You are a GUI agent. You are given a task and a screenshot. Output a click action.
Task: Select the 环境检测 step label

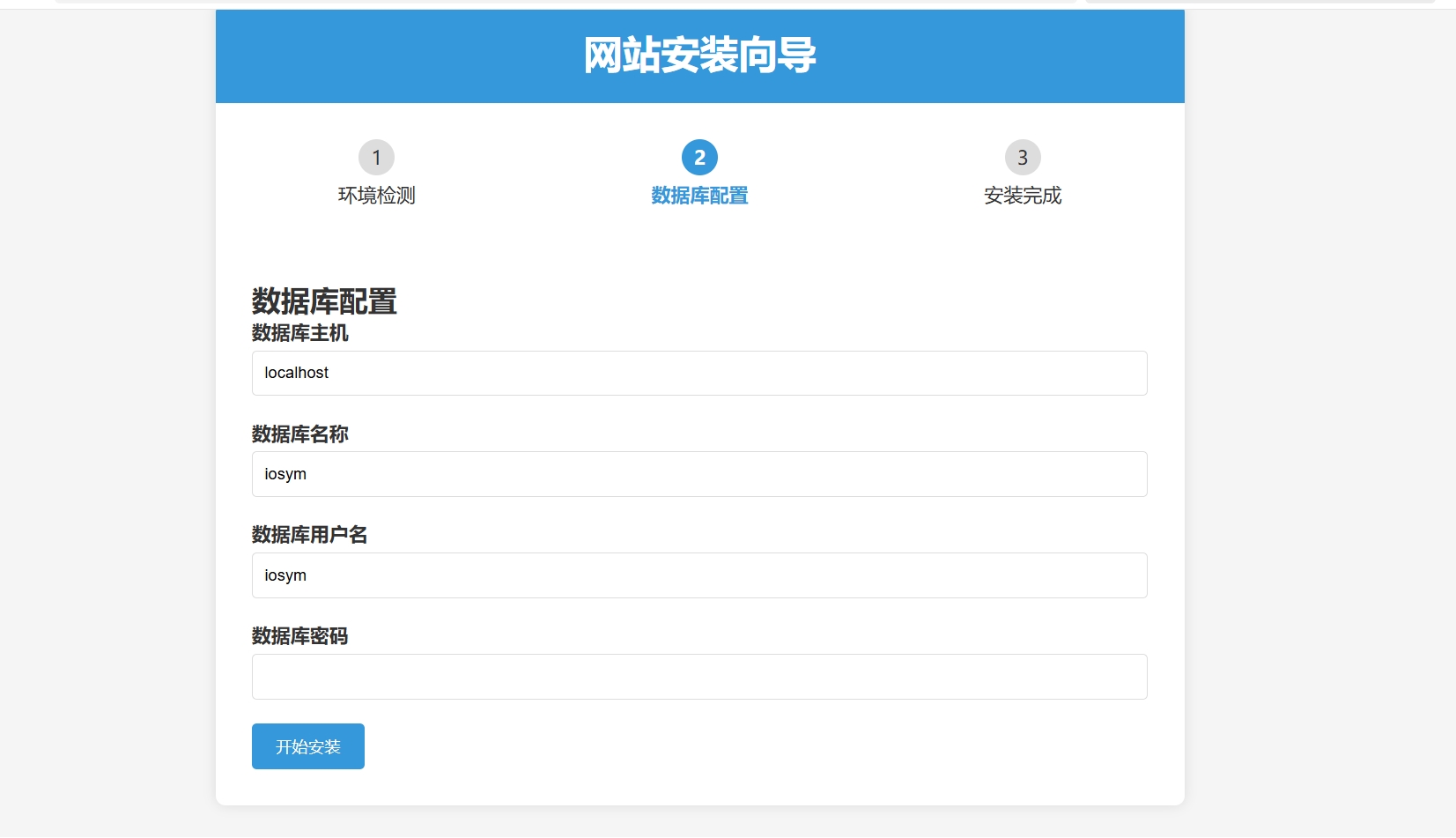(x=377, y=196)
